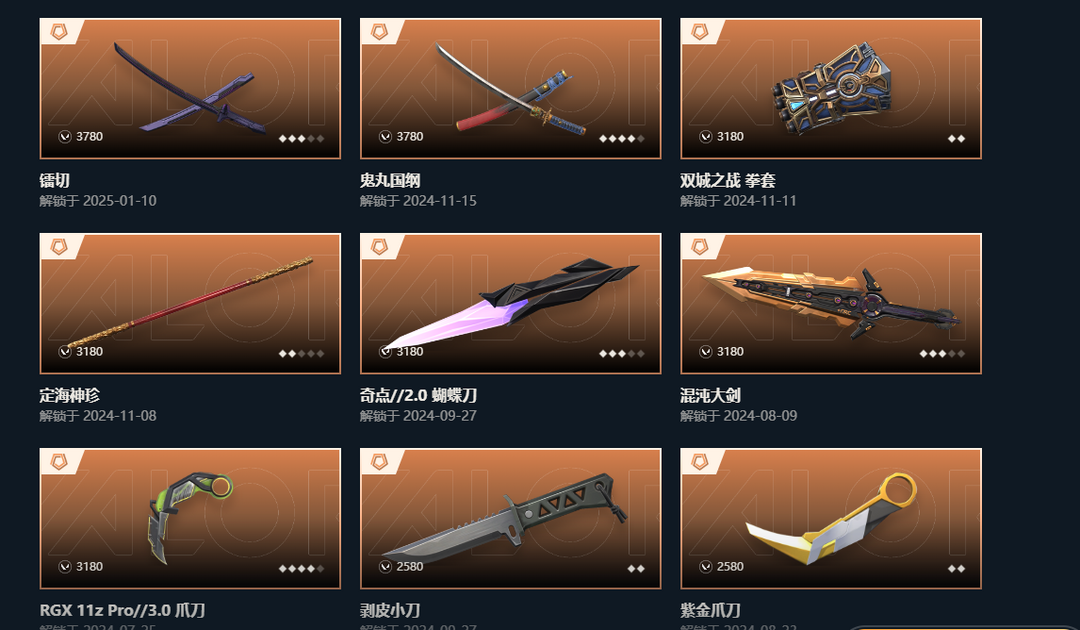Select the 鬼丸国纲 katana skin card

click(x=510, y=89)
